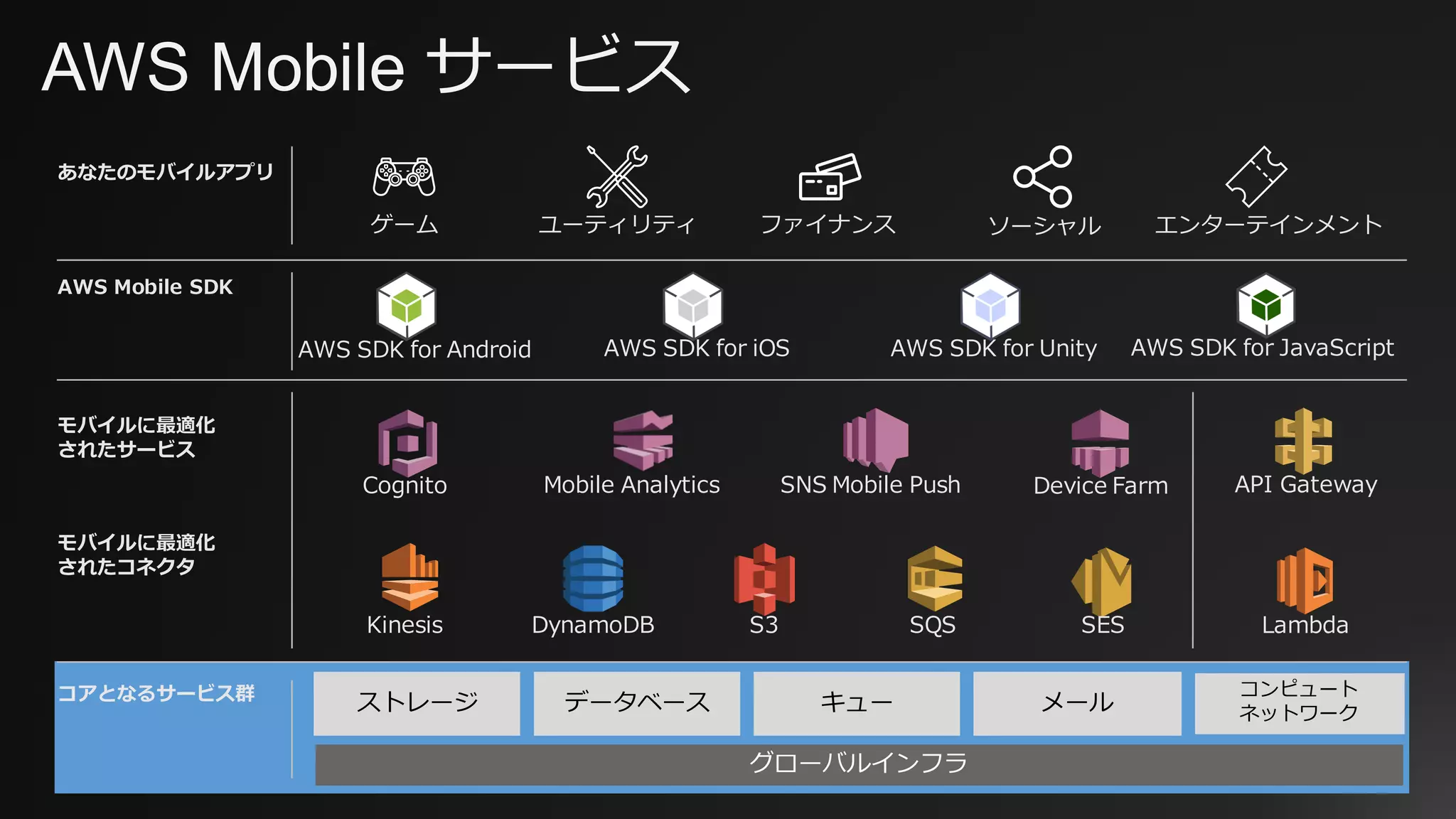Click the ソーシャル label

coord(1044,225)
